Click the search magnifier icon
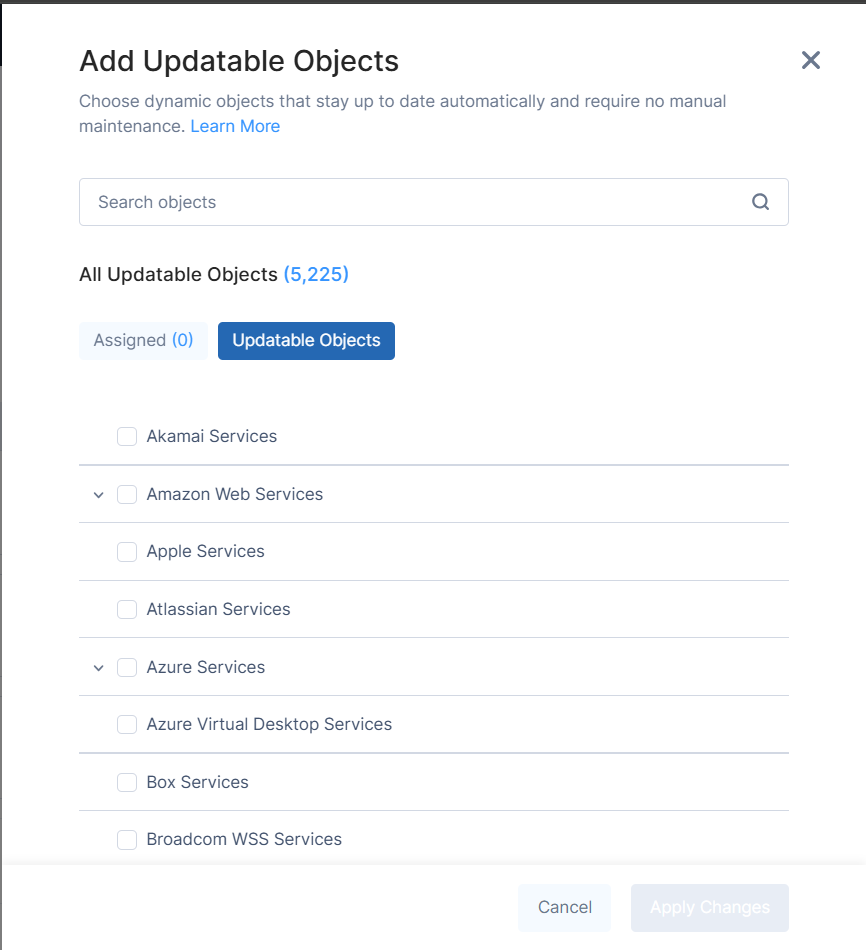866x950 pixels. (760, 202)
